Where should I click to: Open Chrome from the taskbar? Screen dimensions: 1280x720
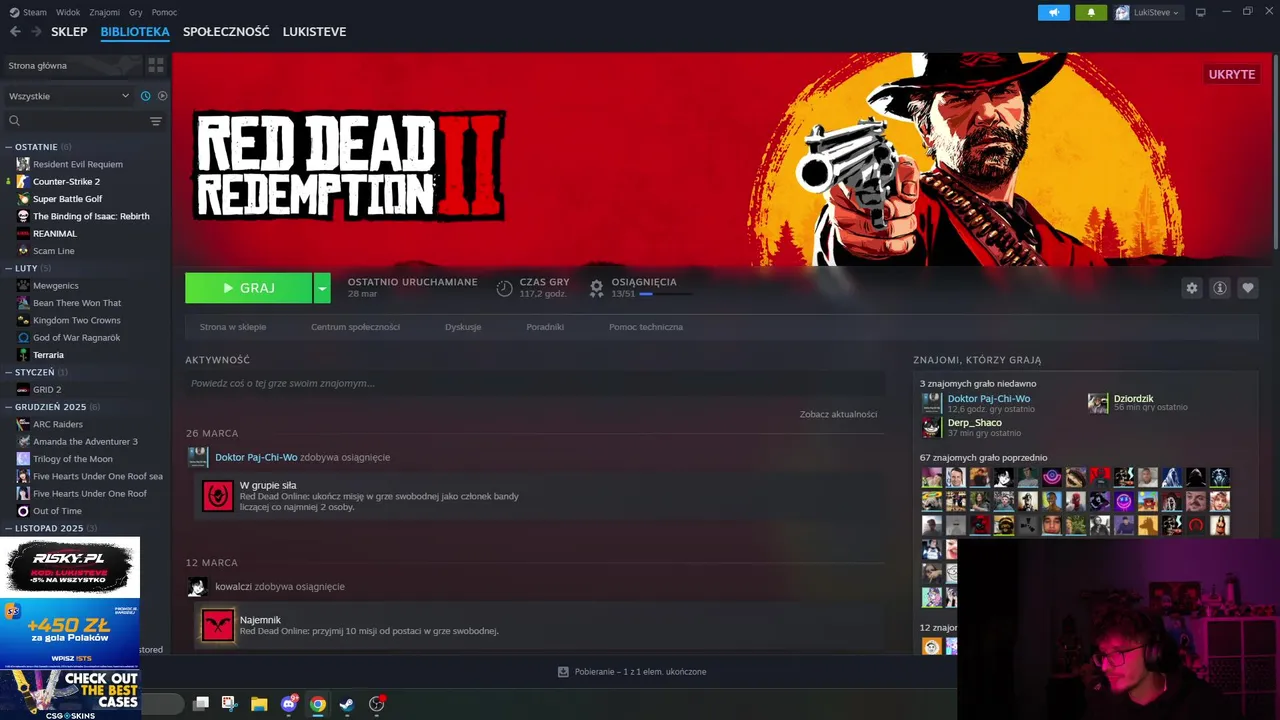tap(318, 704)
